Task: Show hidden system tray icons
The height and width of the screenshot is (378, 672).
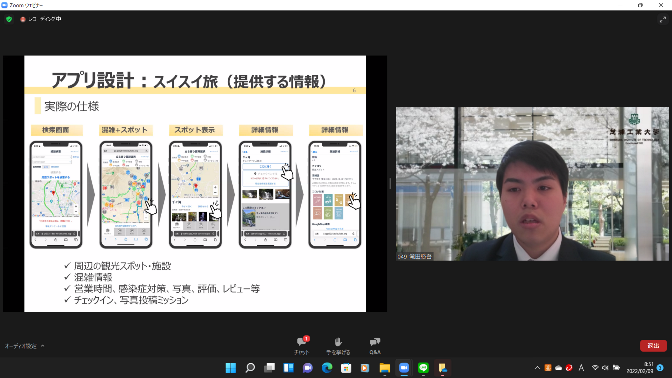Action: point(537,368)
